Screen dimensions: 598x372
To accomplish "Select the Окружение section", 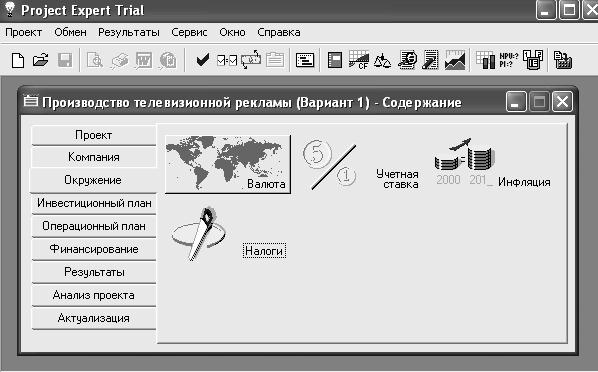I will tap(93, 180).
